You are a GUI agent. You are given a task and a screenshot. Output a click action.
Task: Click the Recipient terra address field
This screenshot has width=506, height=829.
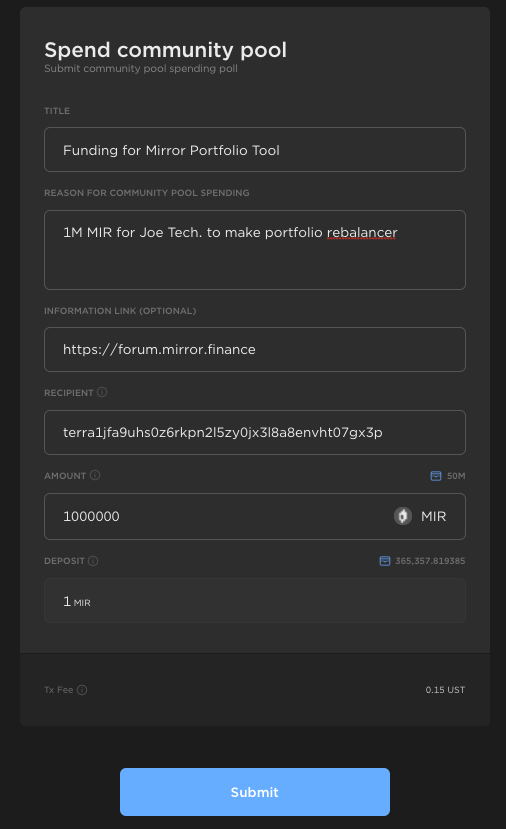click(255, 432)
